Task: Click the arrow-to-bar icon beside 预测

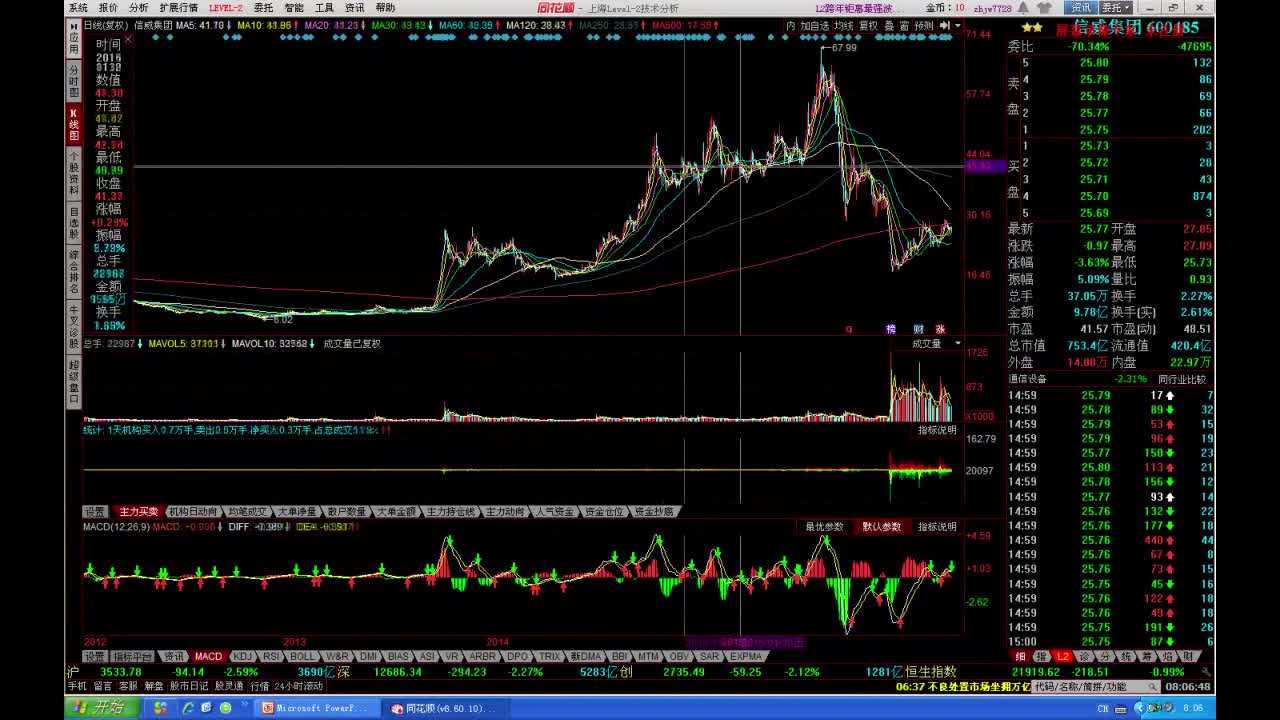Action: pos(943,26)
